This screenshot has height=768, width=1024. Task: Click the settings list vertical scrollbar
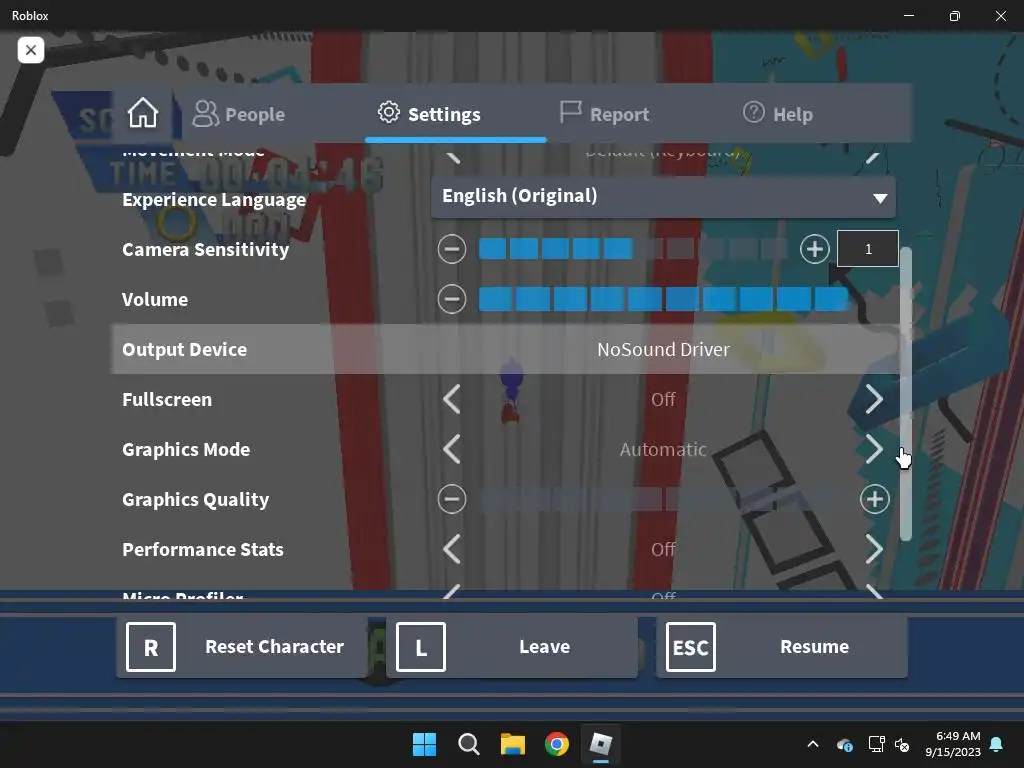point(905,394)
